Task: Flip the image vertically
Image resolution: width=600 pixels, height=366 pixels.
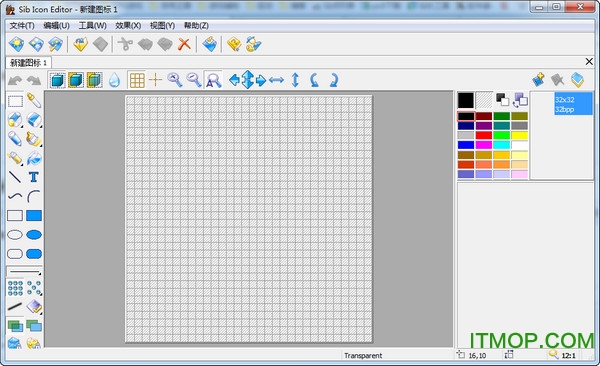Action: 295,80
